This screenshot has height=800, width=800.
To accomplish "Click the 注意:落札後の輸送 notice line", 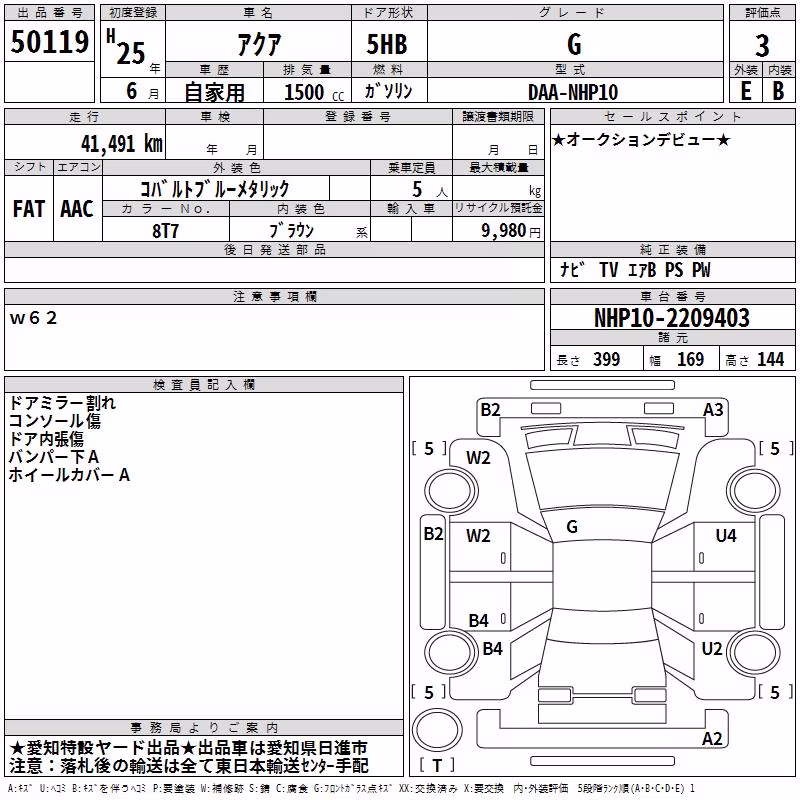I will click(x=188, y=766).
